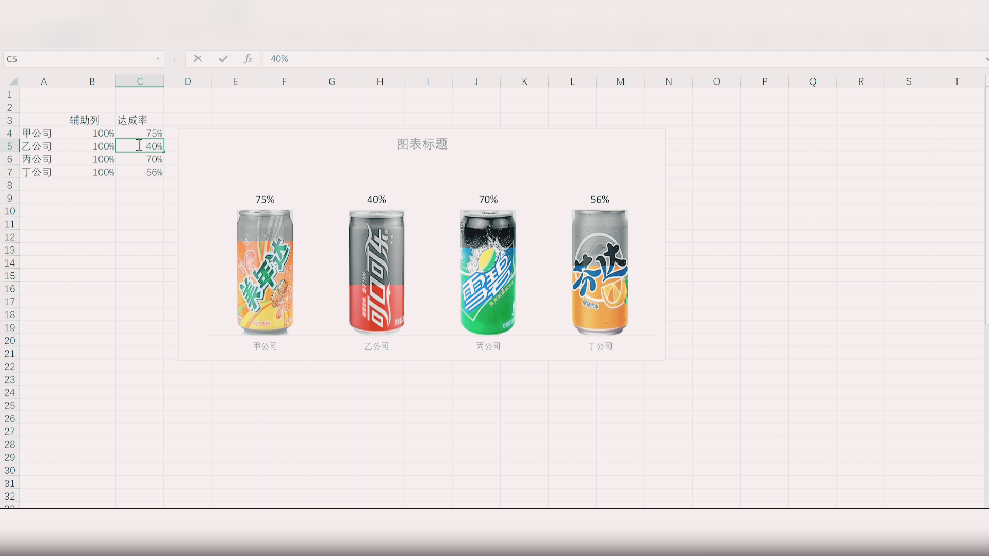Click the 乙公司 axis label in chart
Viewport: 989px width, 556px height.
click(377, 346)
